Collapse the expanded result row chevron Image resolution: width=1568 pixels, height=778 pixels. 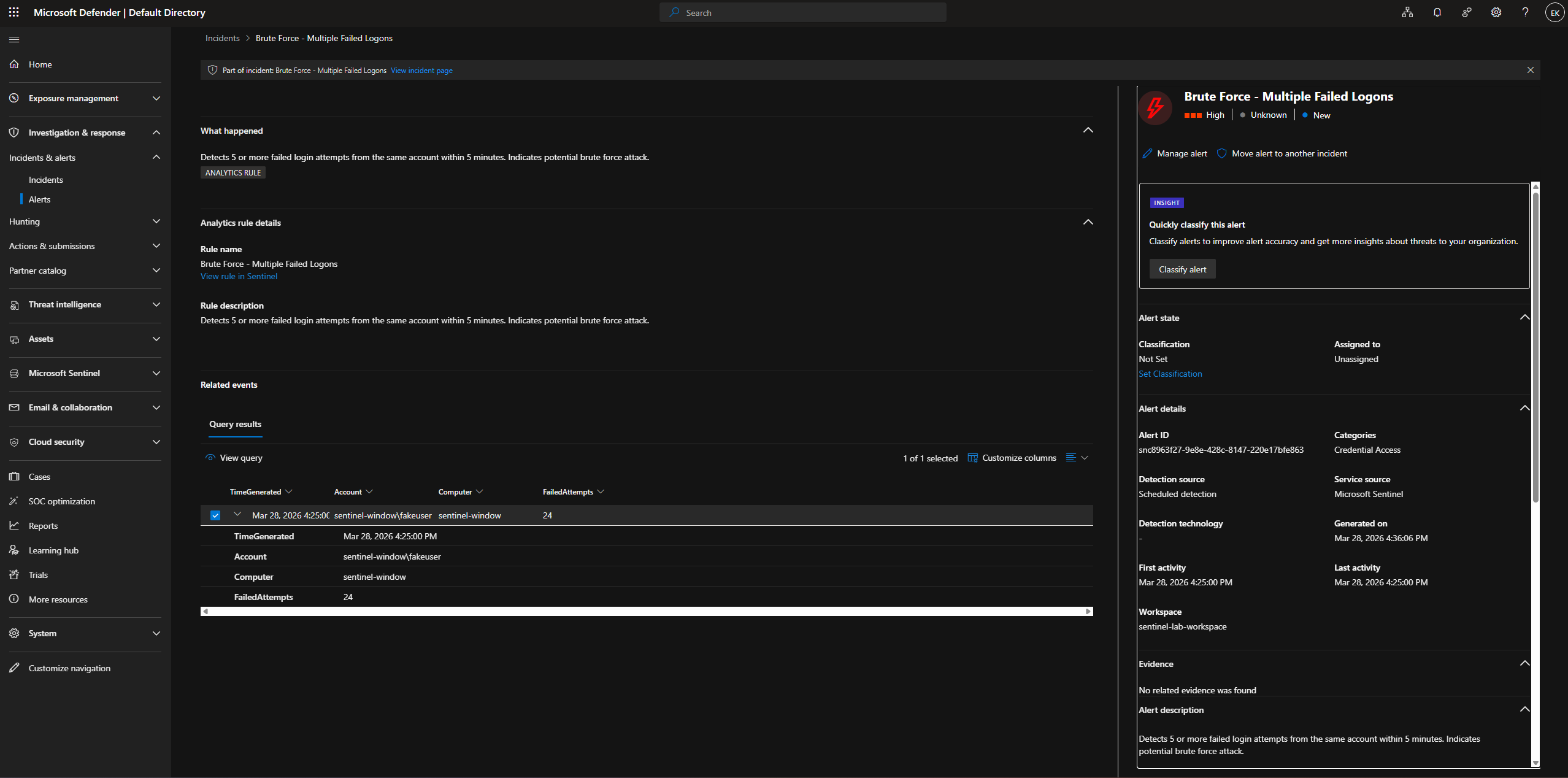click(x=237, y=514)
